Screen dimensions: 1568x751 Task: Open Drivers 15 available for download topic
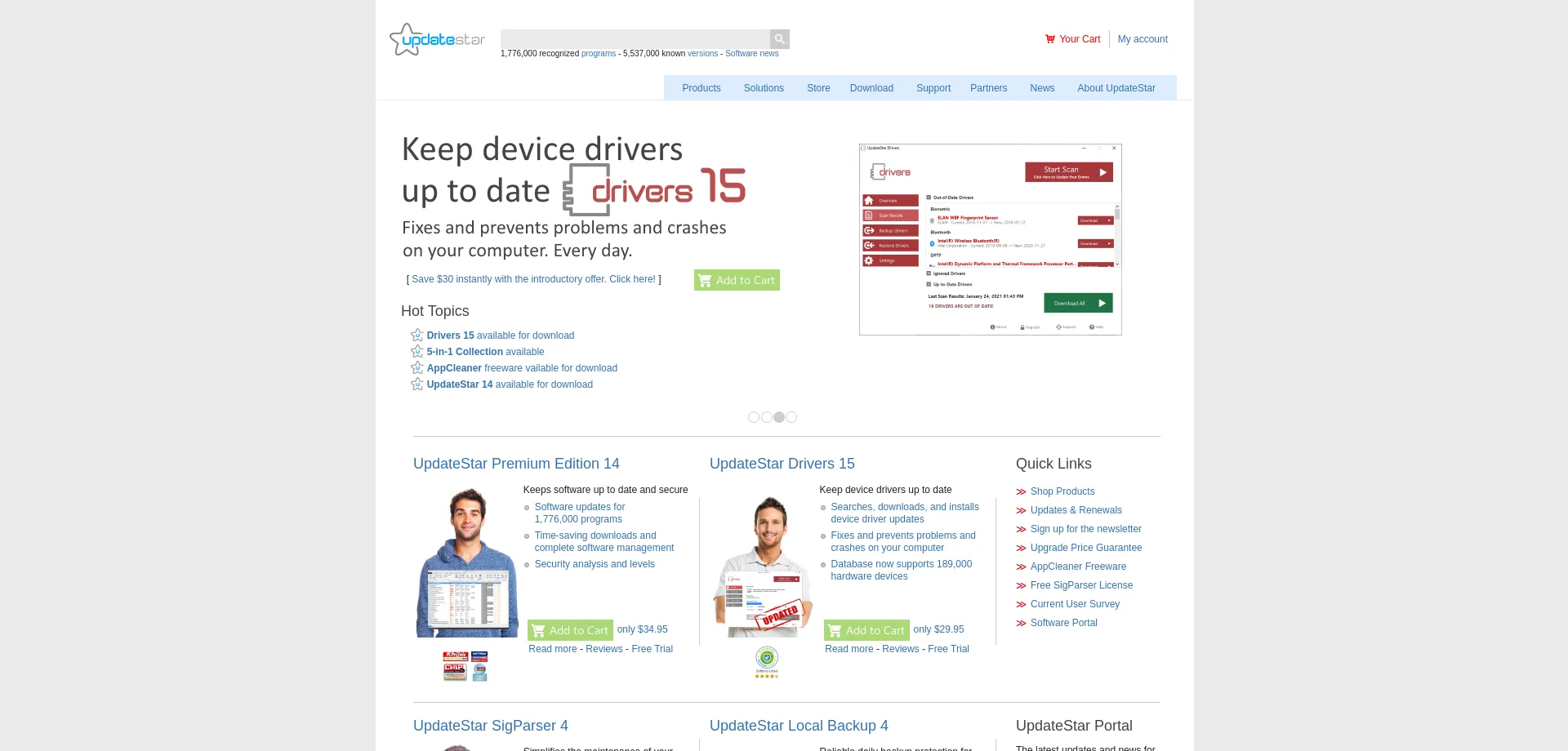coord(501,336)
